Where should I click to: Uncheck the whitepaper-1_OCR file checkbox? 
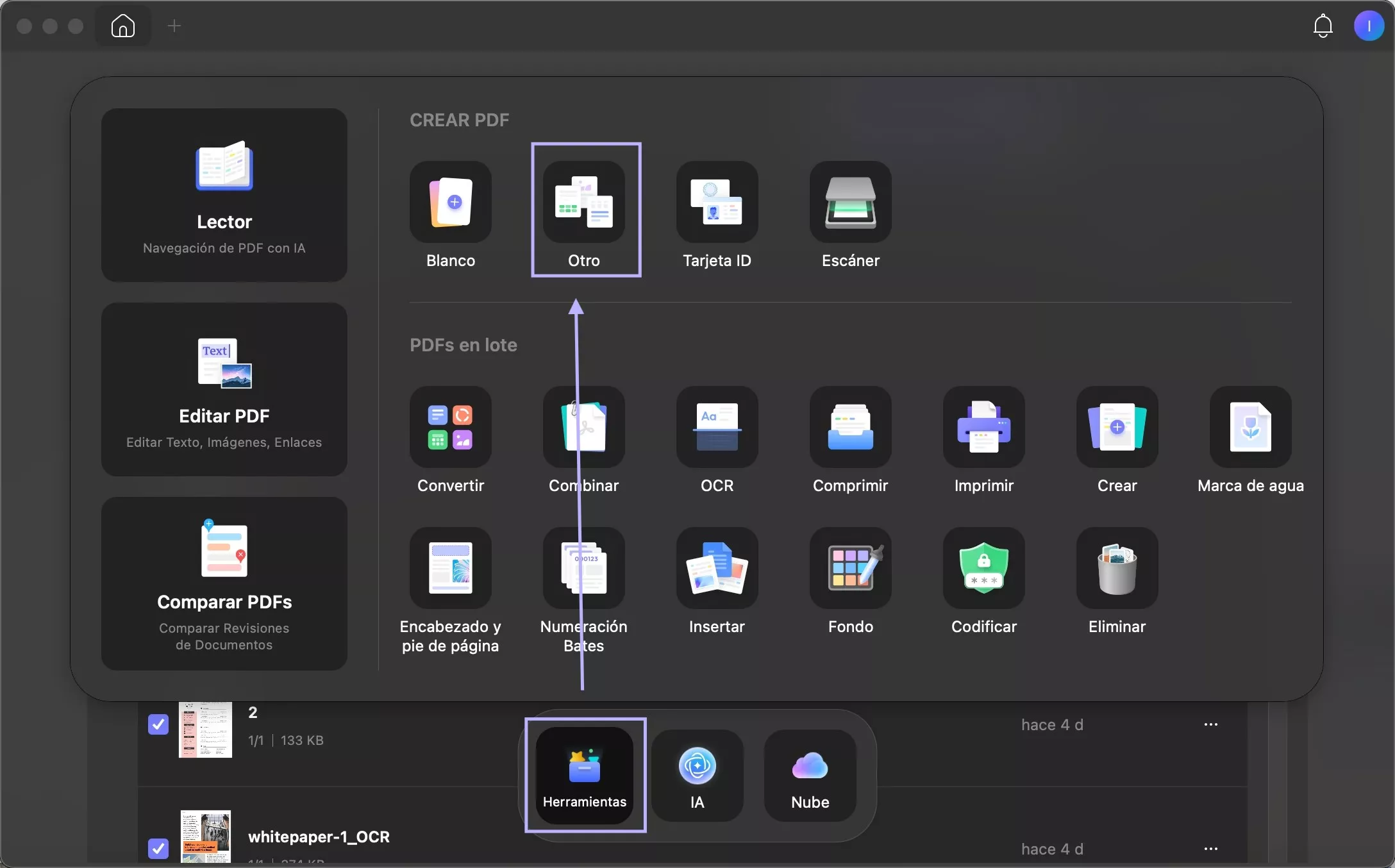tap(158, 848)
